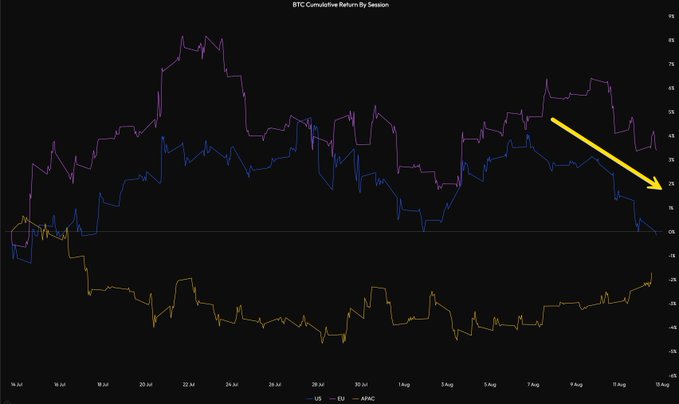This screenshot has width=679, height=404.
Task: Click the 26 Jul date label
Action: click(275, 384)
